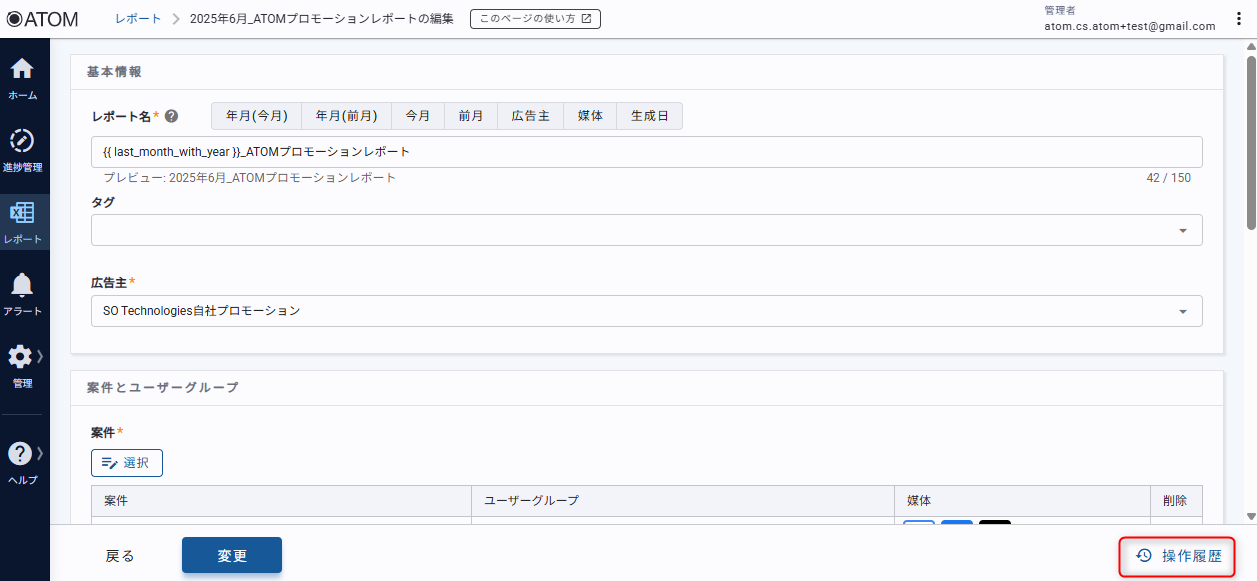This screenshot has width=1257, height=581.
Task: Click the 変更 button
Action: pyautogui.click(x=232, y=556)
